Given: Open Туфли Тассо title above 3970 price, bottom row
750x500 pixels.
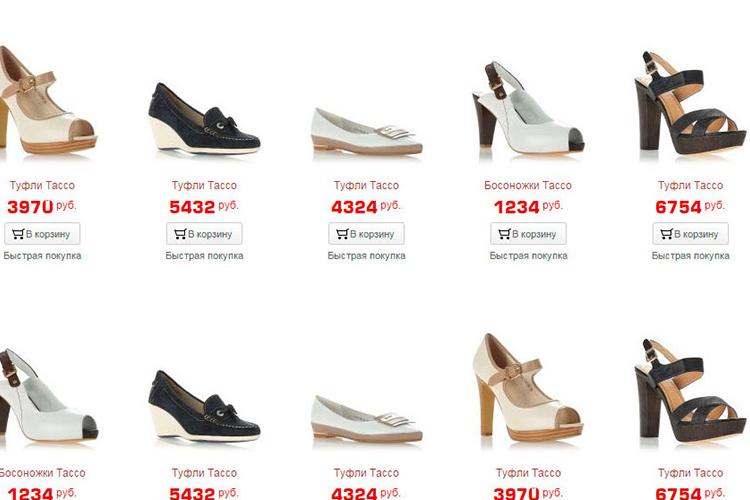Looking at the screenshot, I should point(529,473).
